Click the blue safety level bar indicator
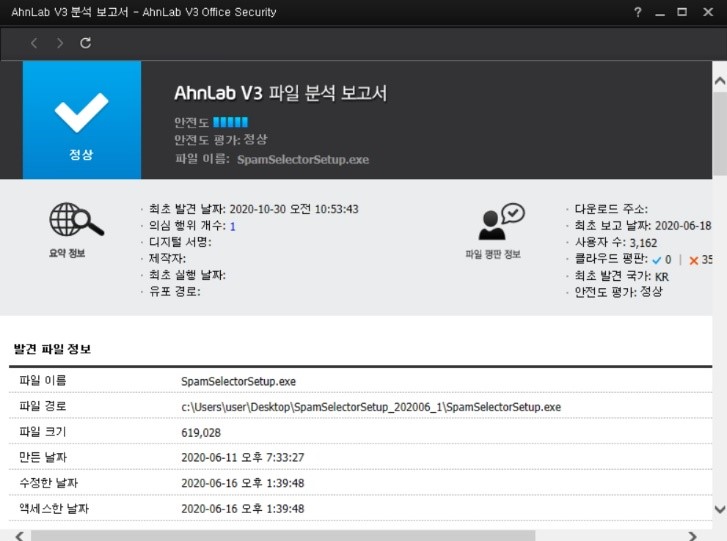 tap(230, 122)
